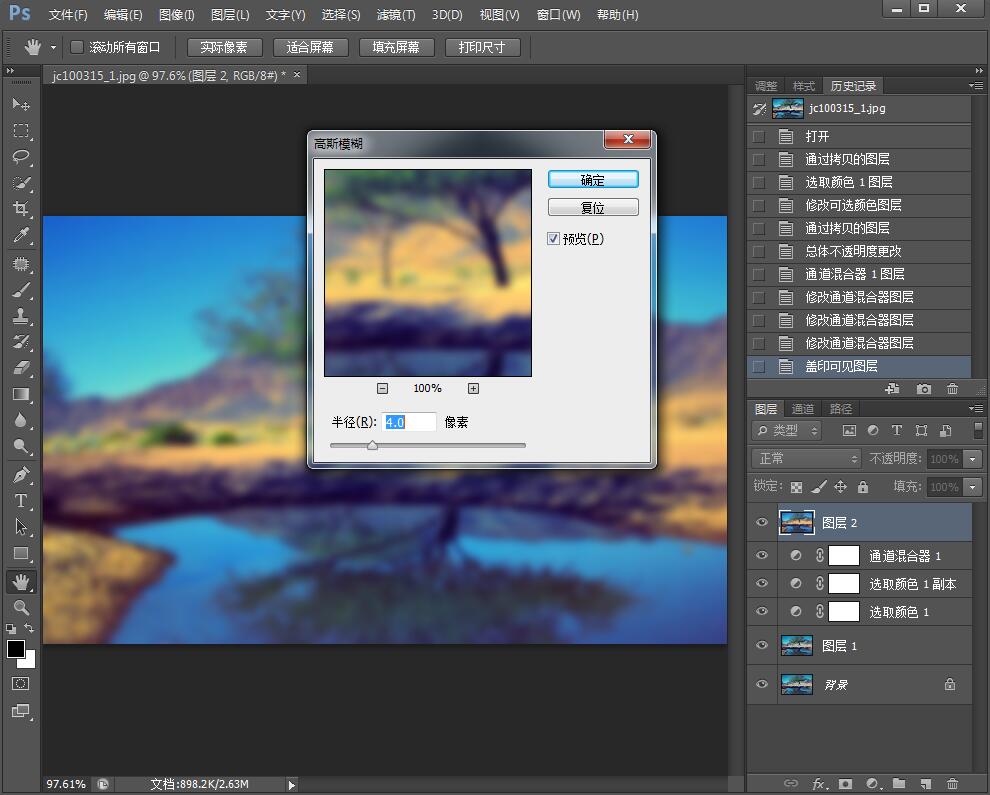This screenshot has height=795, width=990.
Task: Select the Lasso tool
Action: pos(21,157)
